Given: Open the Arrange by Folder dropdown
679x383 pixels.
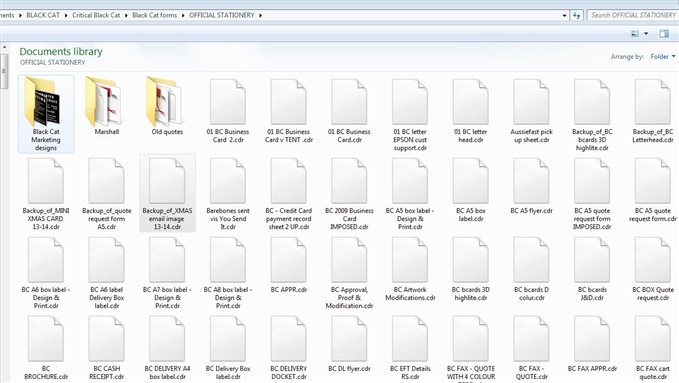Looking at the screenshot, I should point(663,56).
